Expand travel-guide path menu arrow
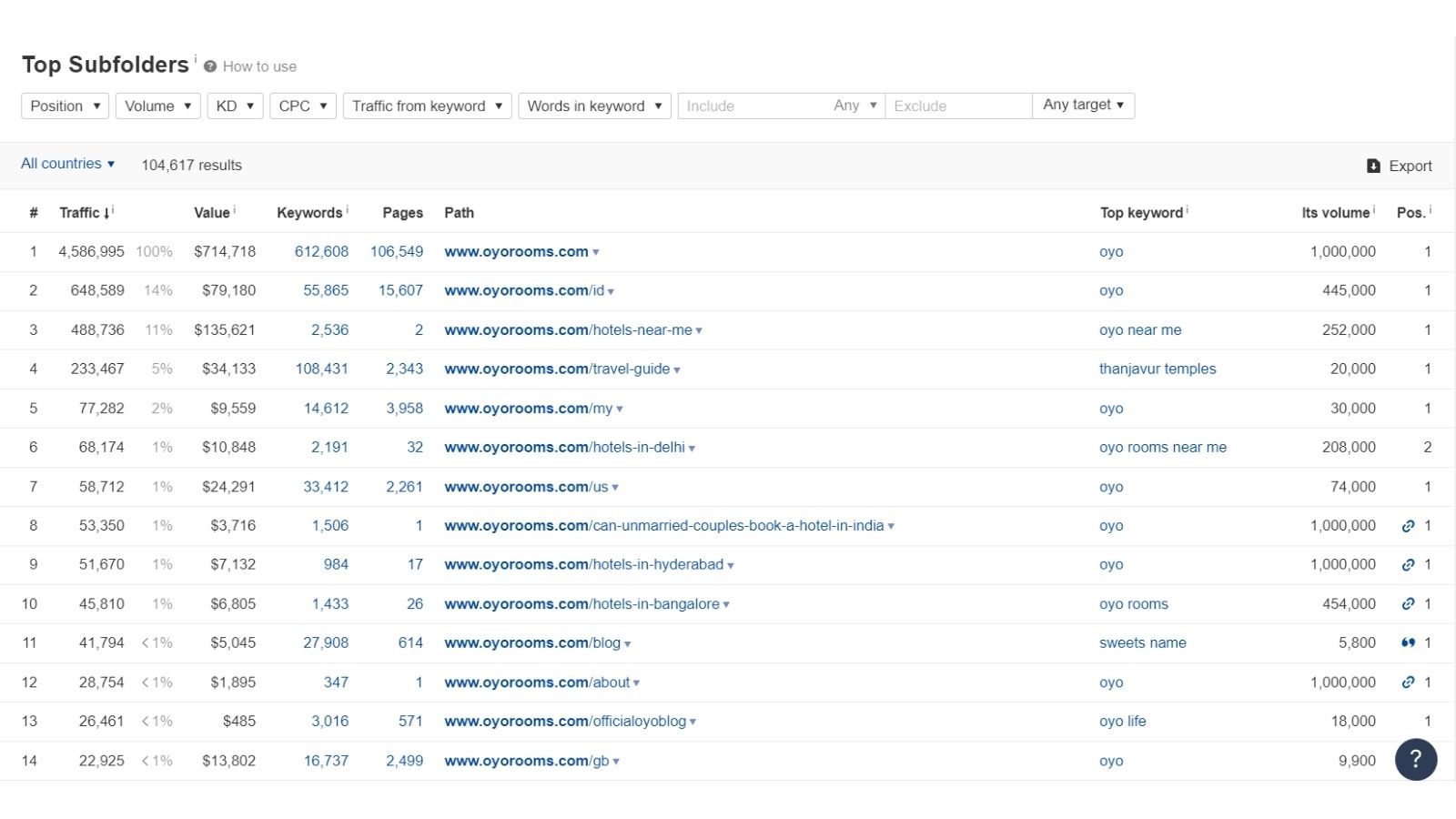The width and height of the screenshot is (1456, 819). click(677, 370)
